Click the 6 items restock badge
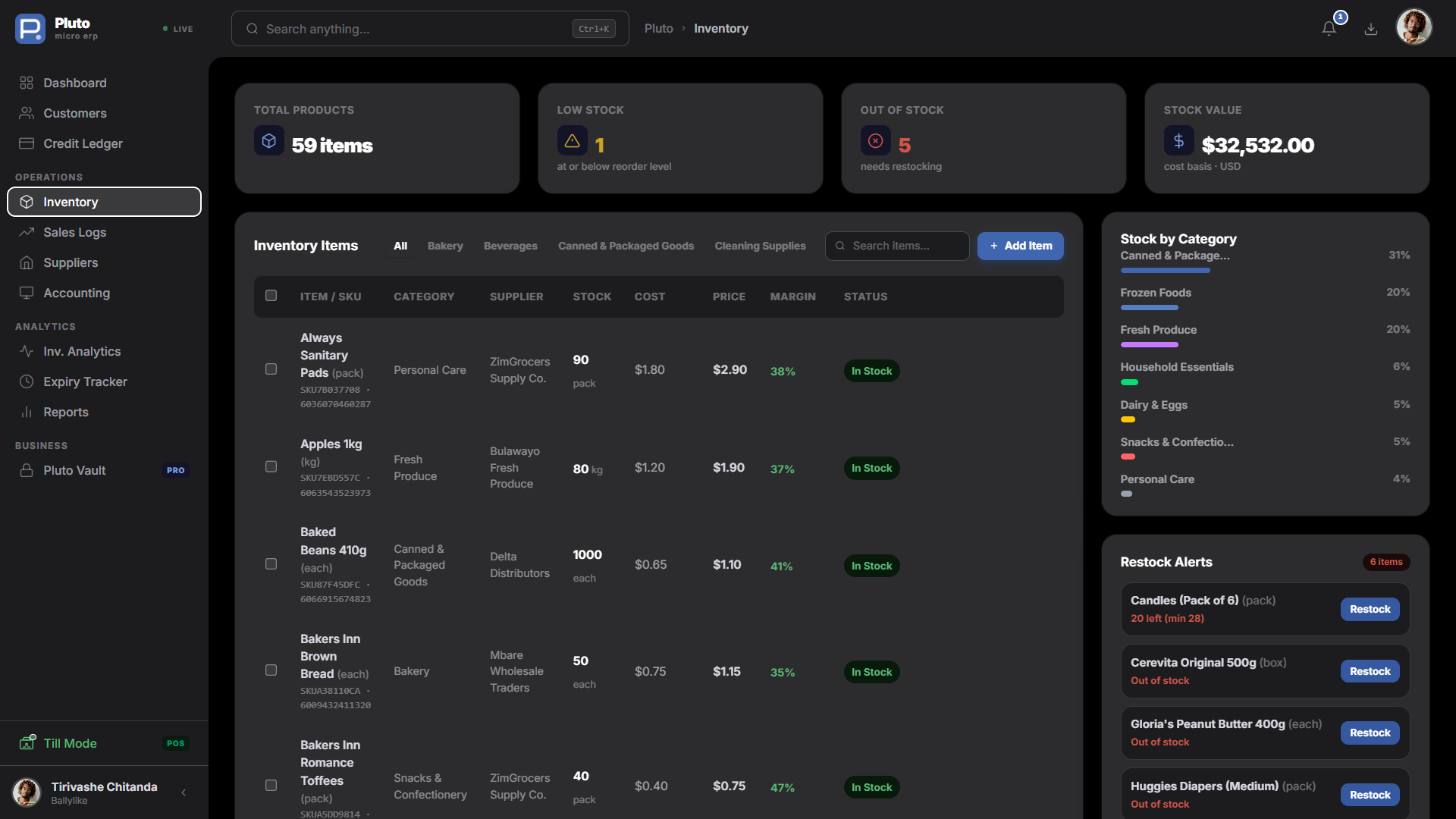 [1385, 562]
